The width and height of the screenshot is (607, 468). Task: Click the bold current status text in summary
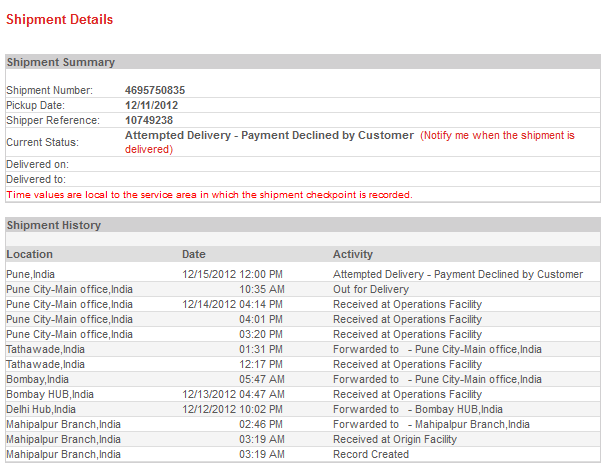coord(269,135)
